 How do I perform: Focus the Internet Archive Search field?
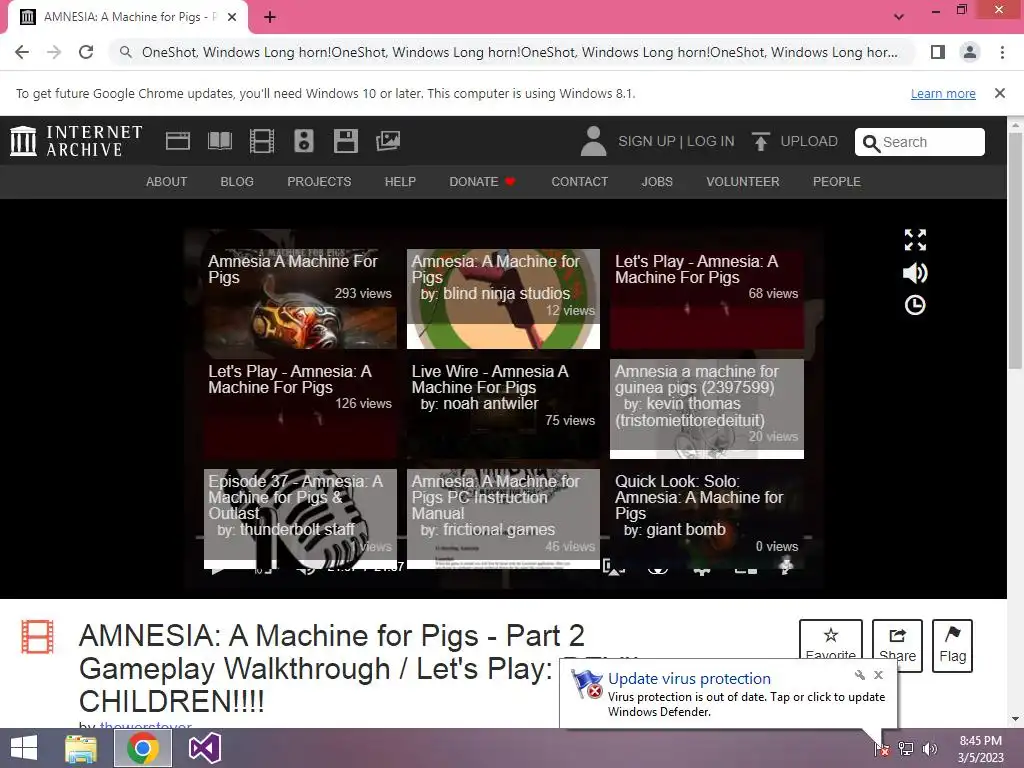pyautogui.click(x=920, y=142)
